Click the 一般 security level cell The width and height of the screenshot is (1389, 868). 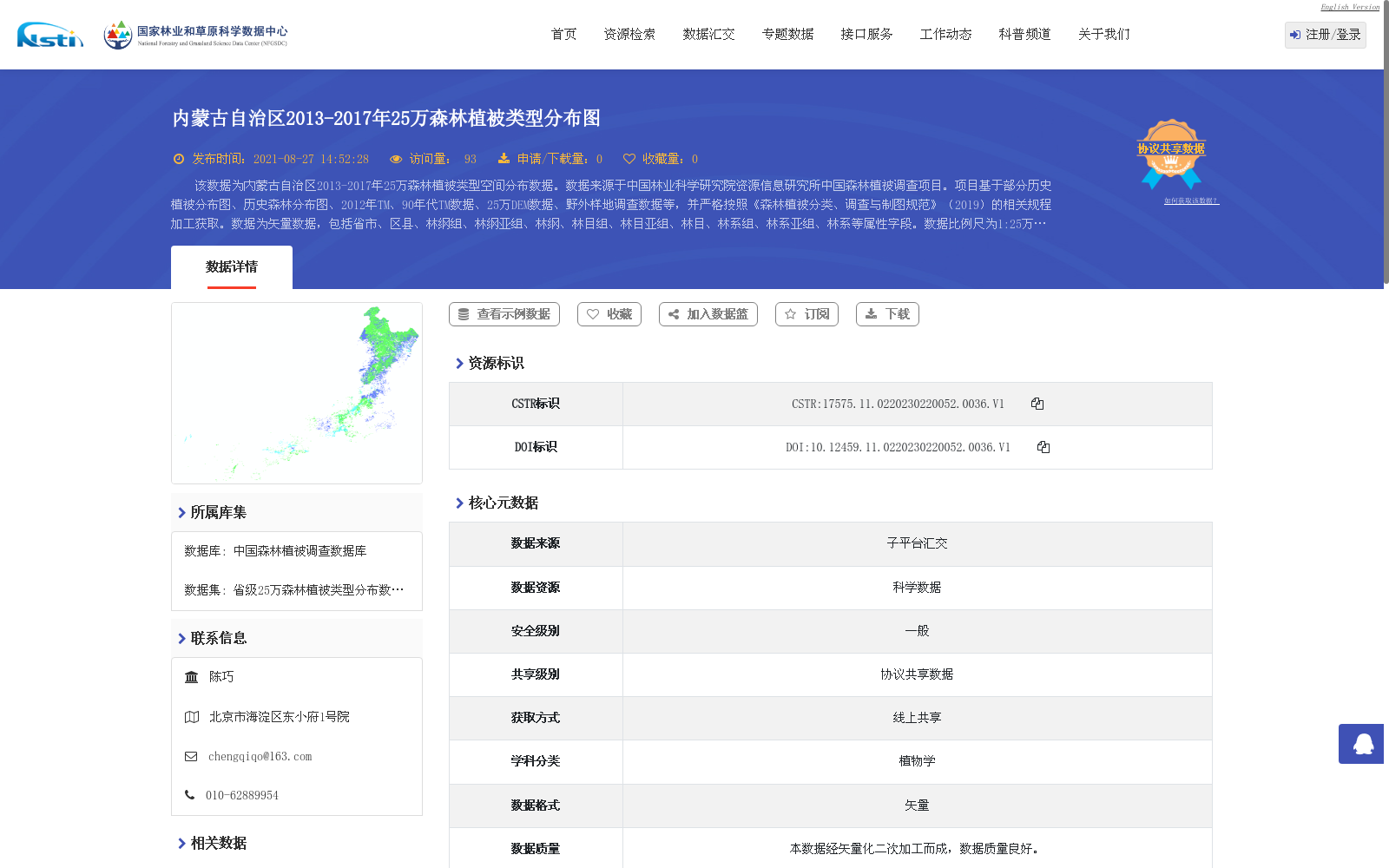[x=917, y=631]
